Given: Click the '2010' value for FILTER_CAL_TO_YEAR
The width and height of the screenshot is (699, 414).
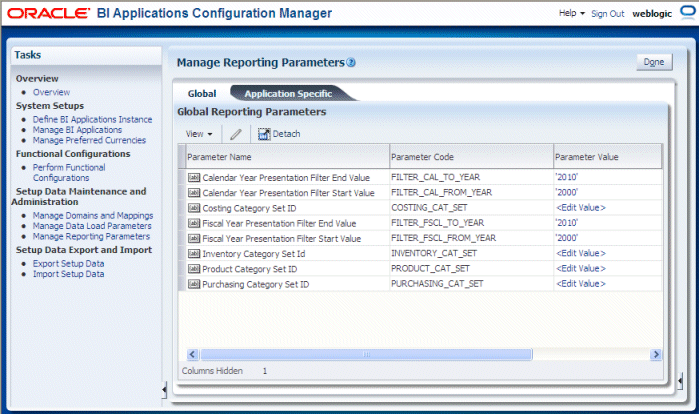Looking at the screenshot, I should (567, 177).
